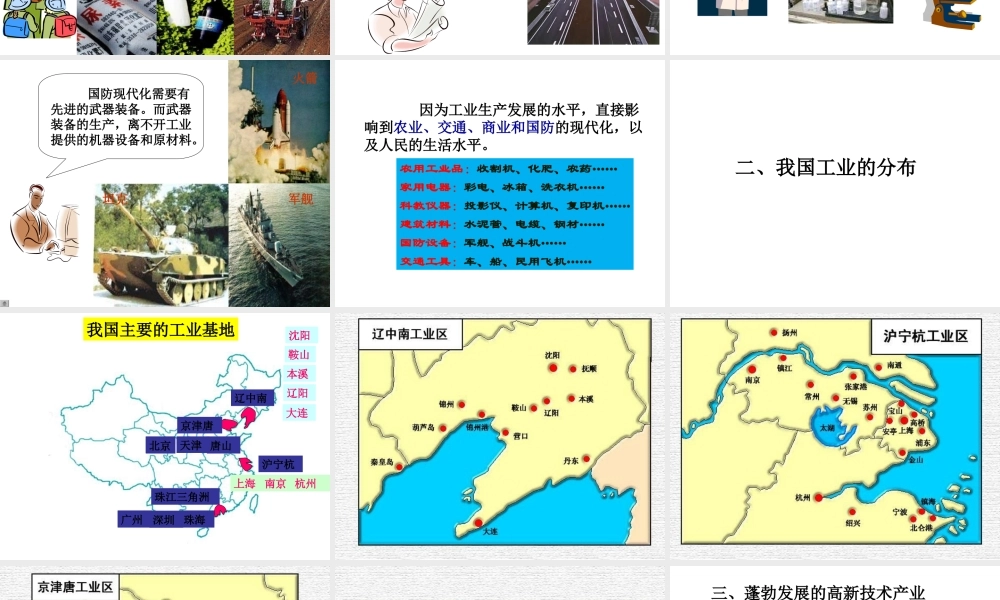This screenshot has width=1000, height=600.
Task: Click the 鞍山 label in the city list
Action: 298,355
